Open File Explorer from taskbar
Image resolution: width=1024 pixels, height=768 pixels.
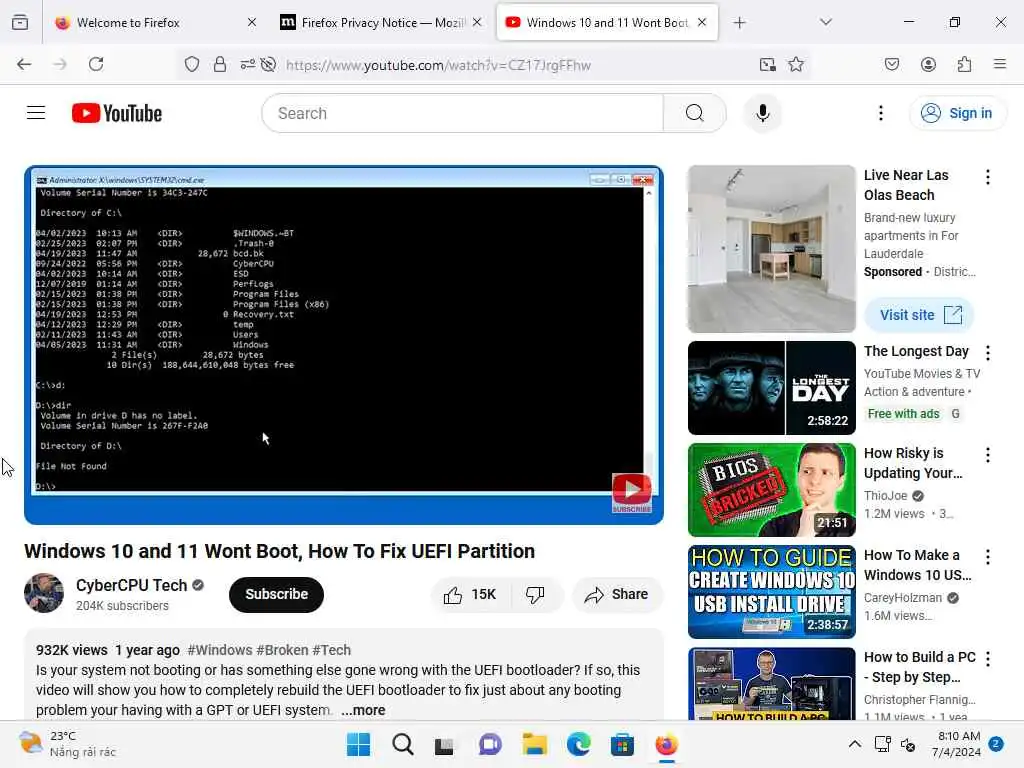tap(534, 744)
